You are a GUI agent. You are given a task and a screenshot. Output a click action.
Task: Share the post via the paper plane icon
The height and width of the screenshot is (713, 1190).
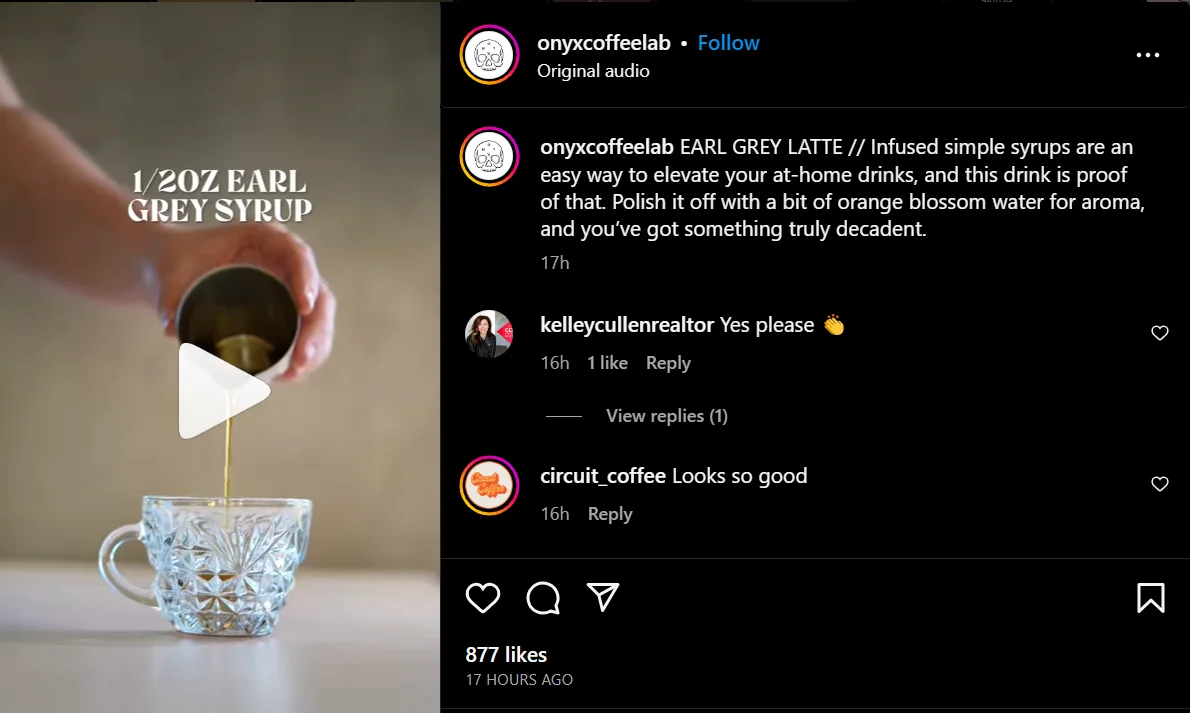[602, 598]
